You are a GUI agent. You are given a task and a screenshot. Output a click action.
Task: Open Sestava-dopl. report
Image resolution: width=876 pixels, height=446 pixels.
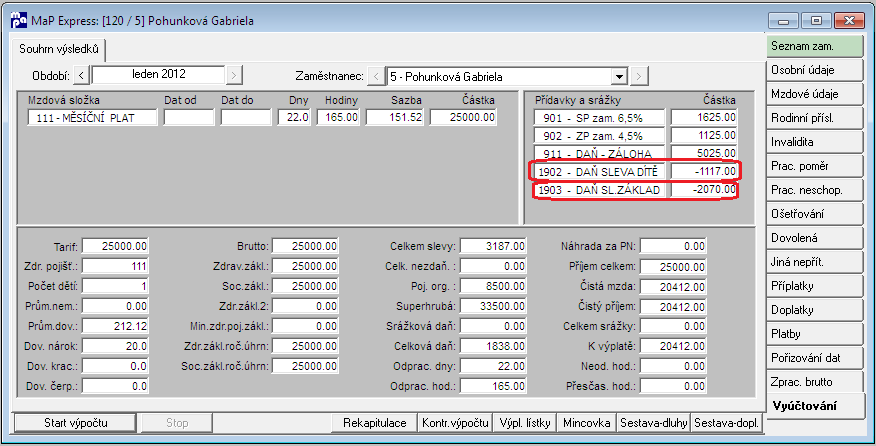click(726, 423)
